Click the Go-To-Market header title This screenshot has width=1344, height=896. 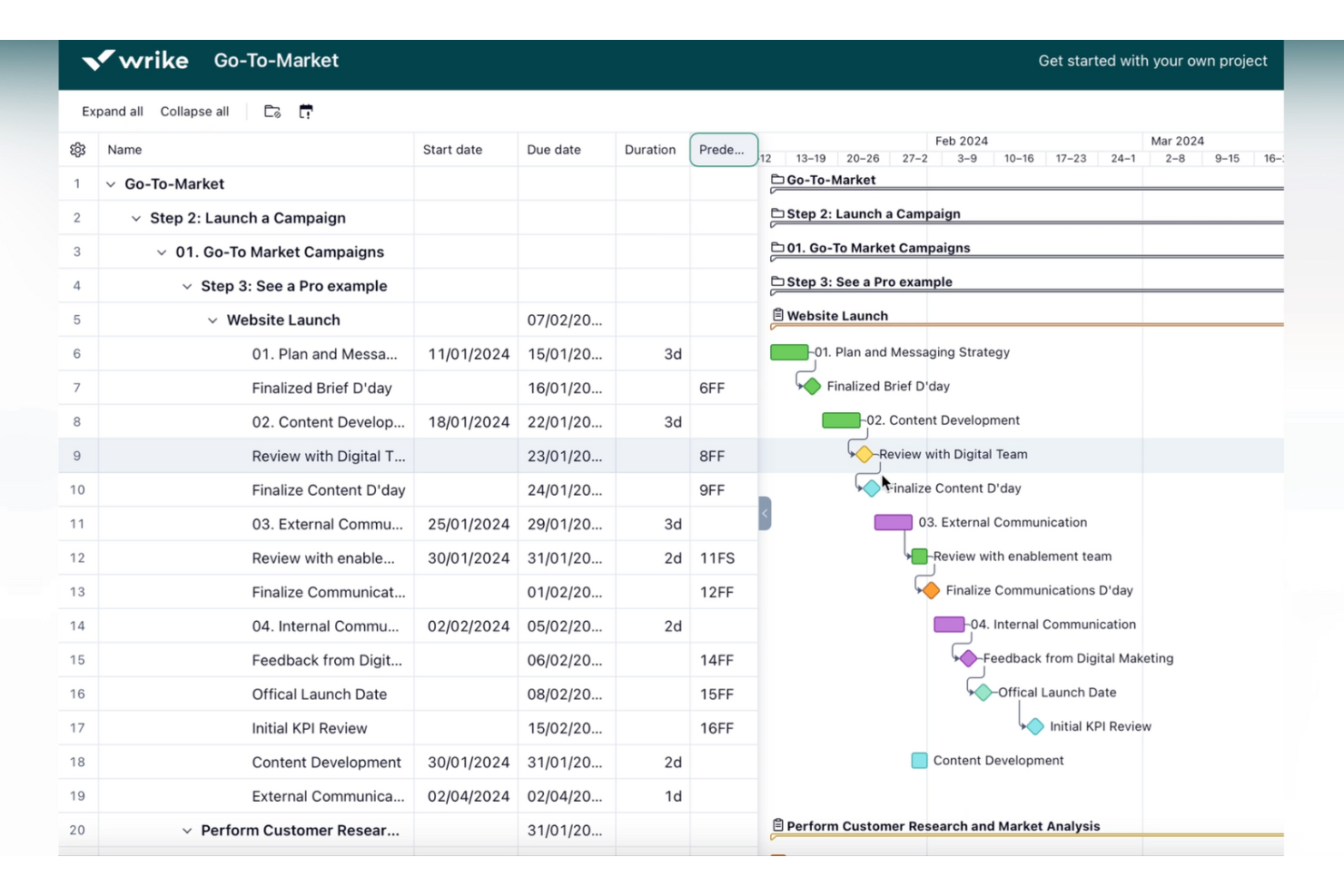(x=276, y=60)
